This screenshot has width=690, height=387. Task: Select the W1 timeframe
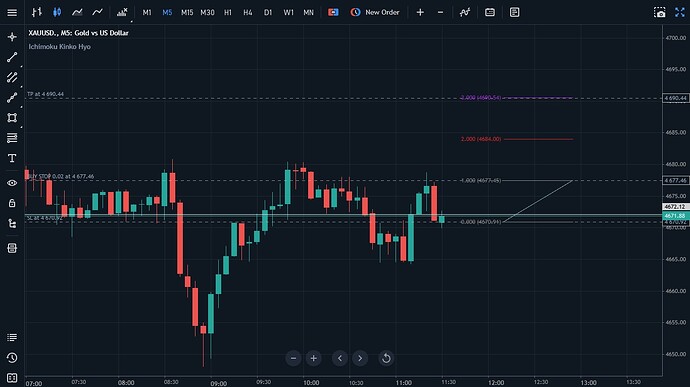click(x=288, y=12)
